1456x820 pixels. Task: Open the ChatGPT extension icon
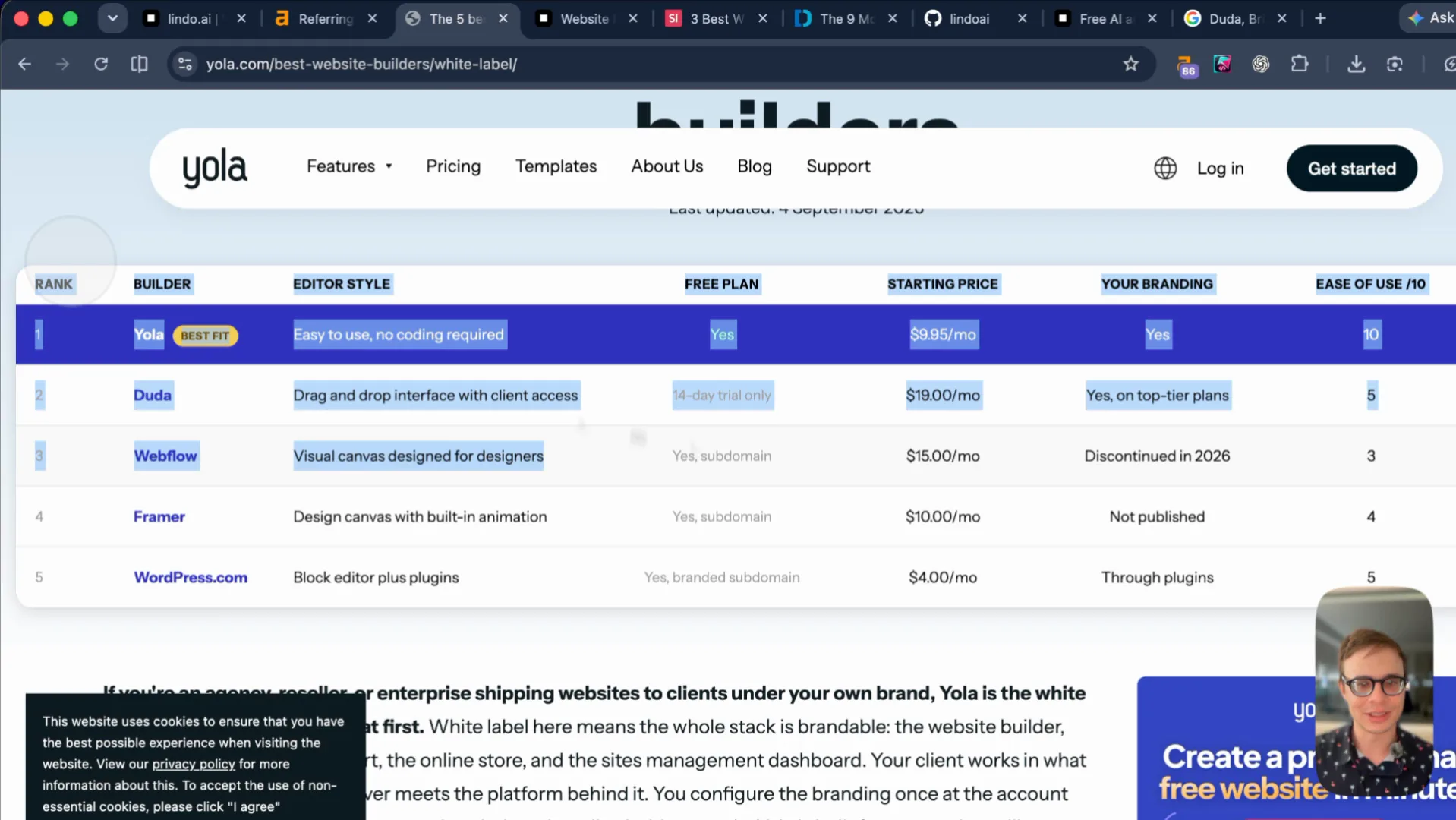1261,64
